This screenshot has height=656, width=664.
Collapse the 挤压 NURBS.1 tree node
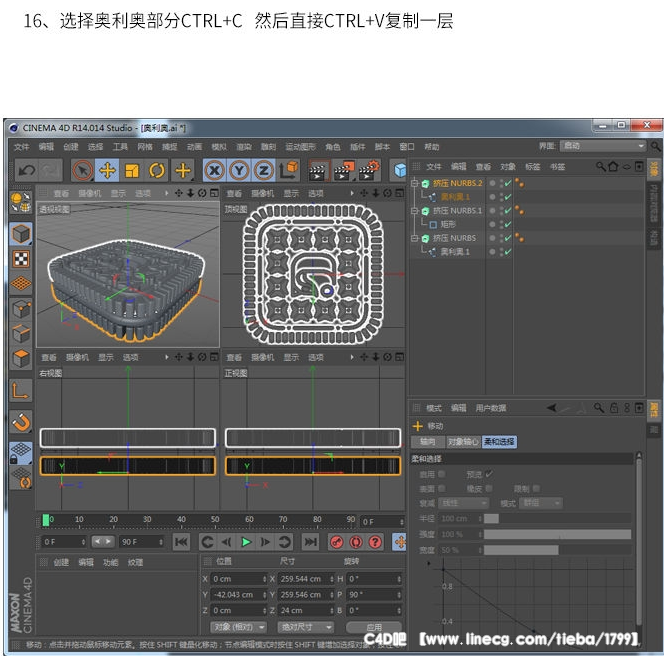(415, 211)
